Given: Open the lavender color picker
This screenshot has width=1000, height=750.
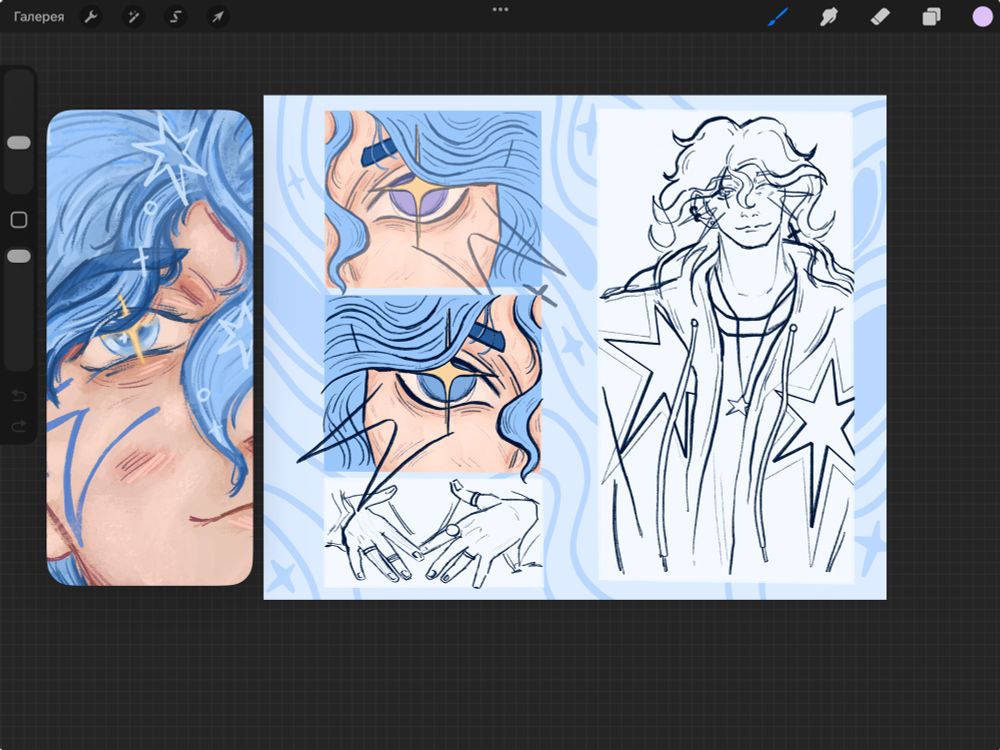Looking at the screenshot, I should (x=982, y=17).
